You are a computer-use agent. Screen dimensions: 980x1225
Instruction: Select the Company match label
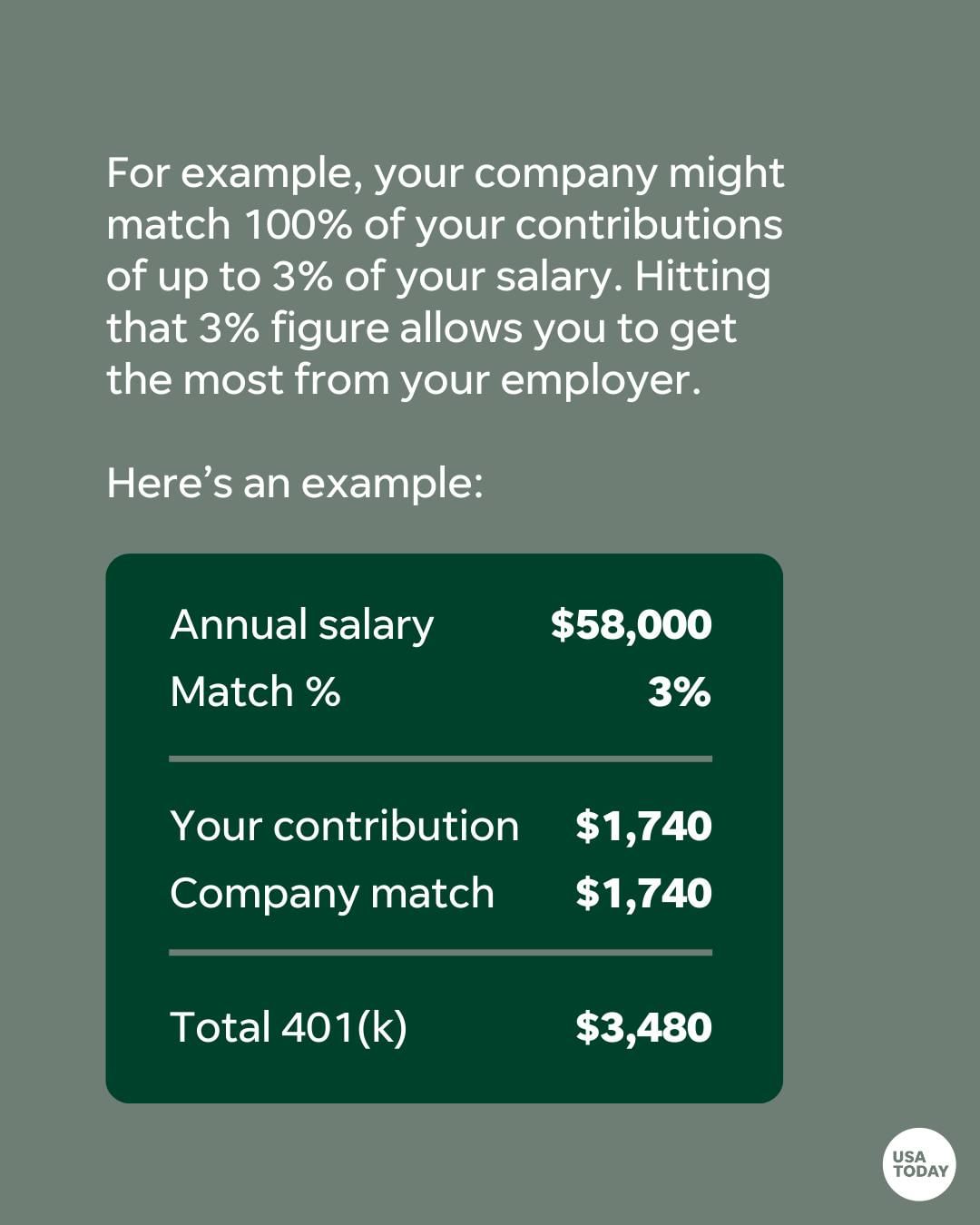coord(332,894)
